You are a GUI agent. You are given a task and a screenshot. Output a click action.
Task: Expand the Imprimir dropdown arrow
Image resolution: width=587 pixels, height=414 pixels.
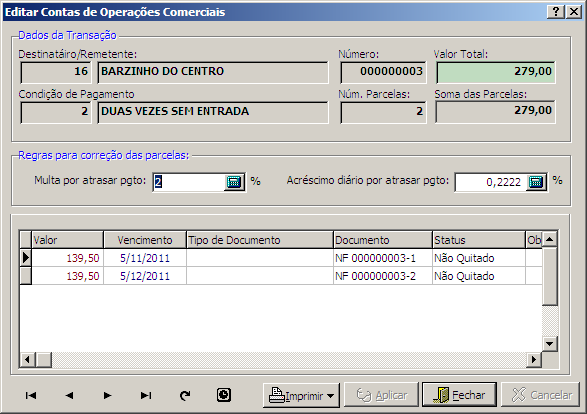point(330,396)
